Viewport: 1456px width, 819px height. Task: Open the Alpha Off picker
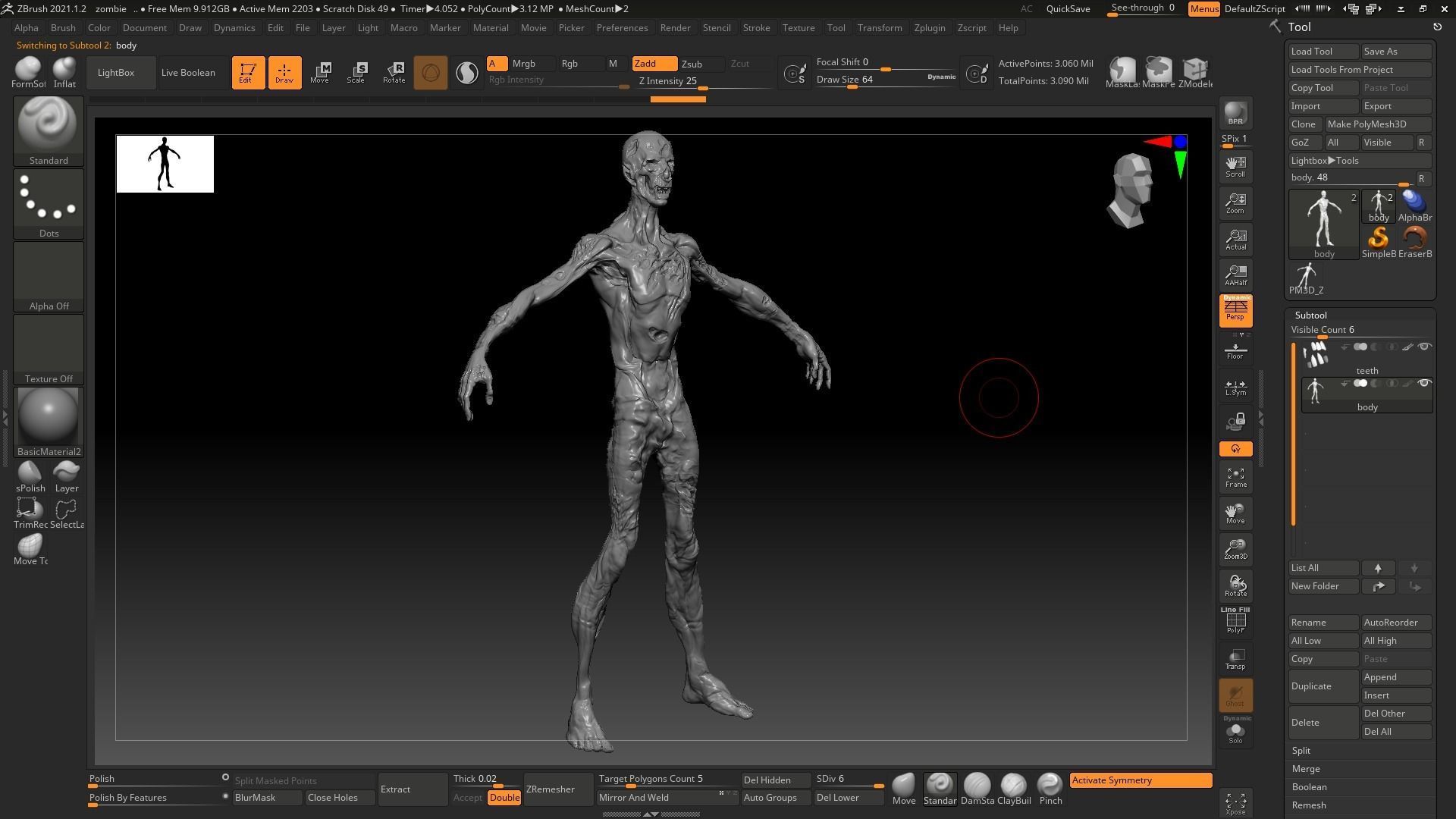click(49, 276)
